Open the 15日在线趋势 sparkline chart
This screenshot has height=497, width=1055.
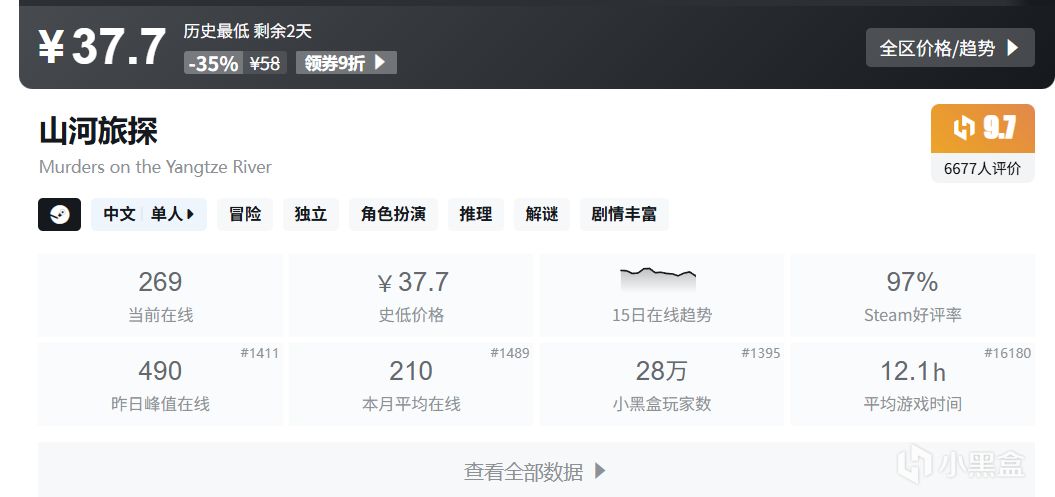click(x=662, y=295)
